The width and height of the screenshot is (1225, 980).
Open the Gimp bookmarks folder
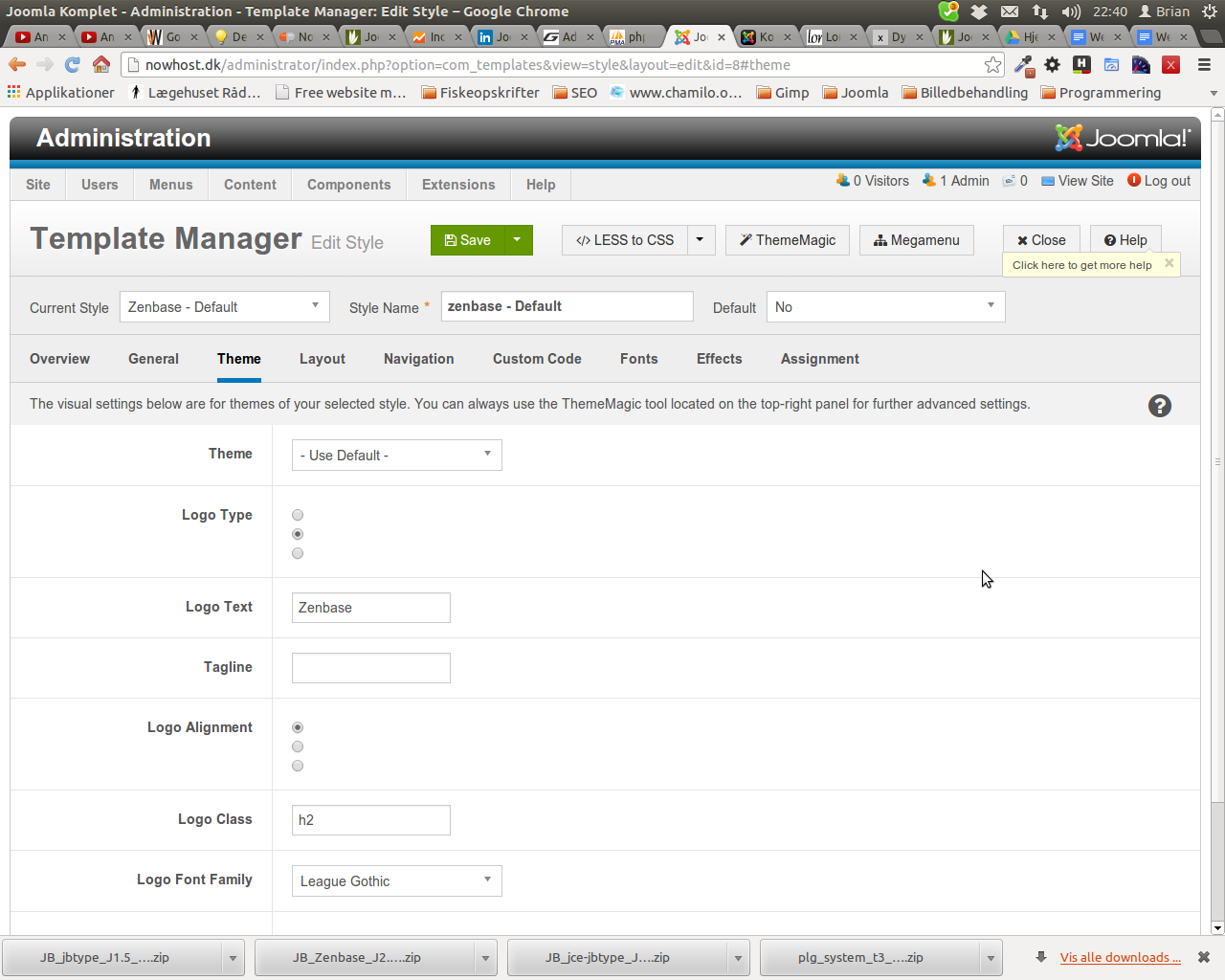tap(783, 93)
